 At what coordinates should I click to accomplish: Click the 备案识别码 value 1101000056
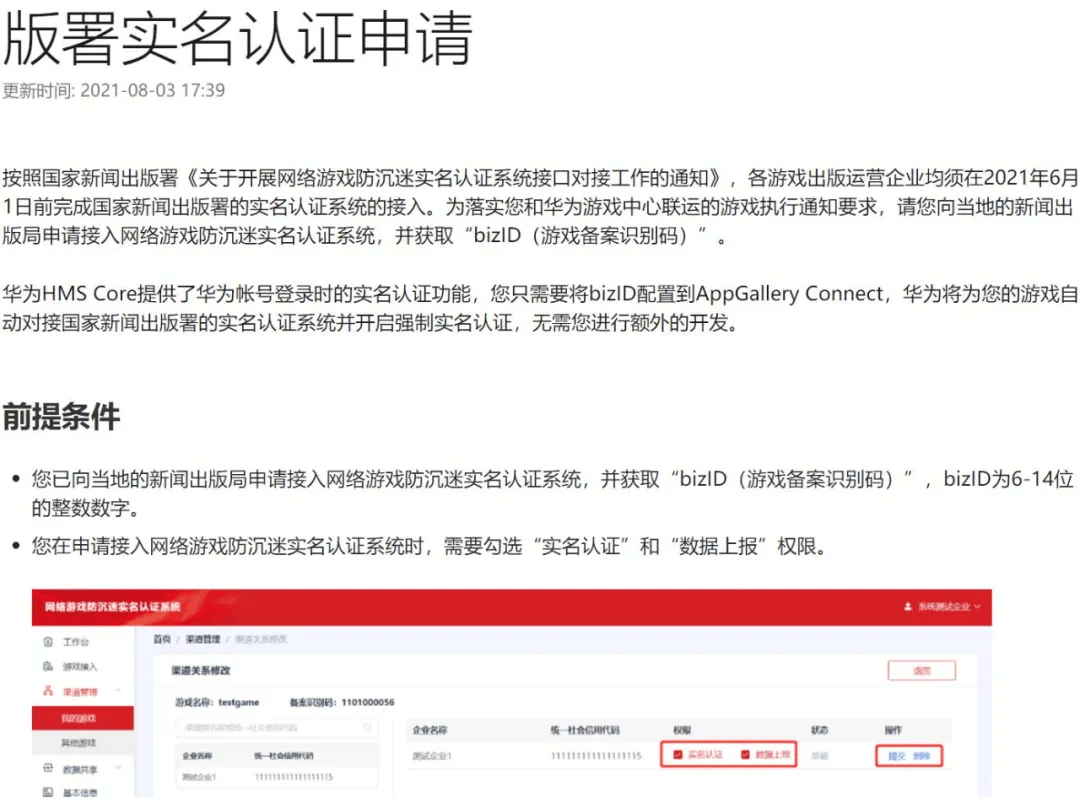(368, 702)
